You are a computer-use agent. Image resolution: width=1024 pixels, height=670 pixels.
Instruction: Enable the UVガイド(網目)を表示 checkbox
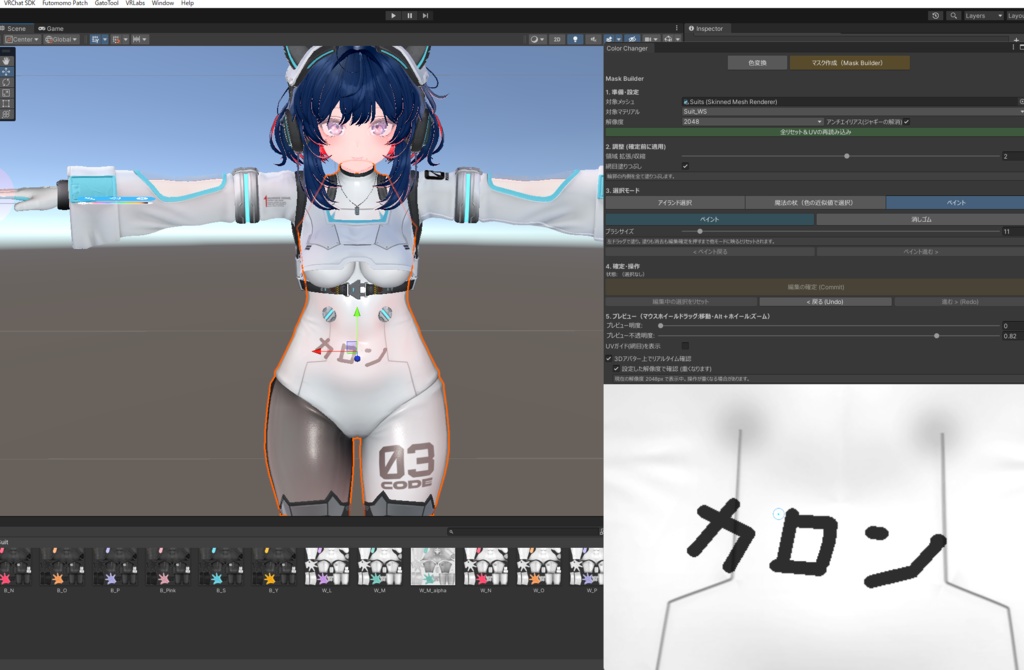point(686,346)
